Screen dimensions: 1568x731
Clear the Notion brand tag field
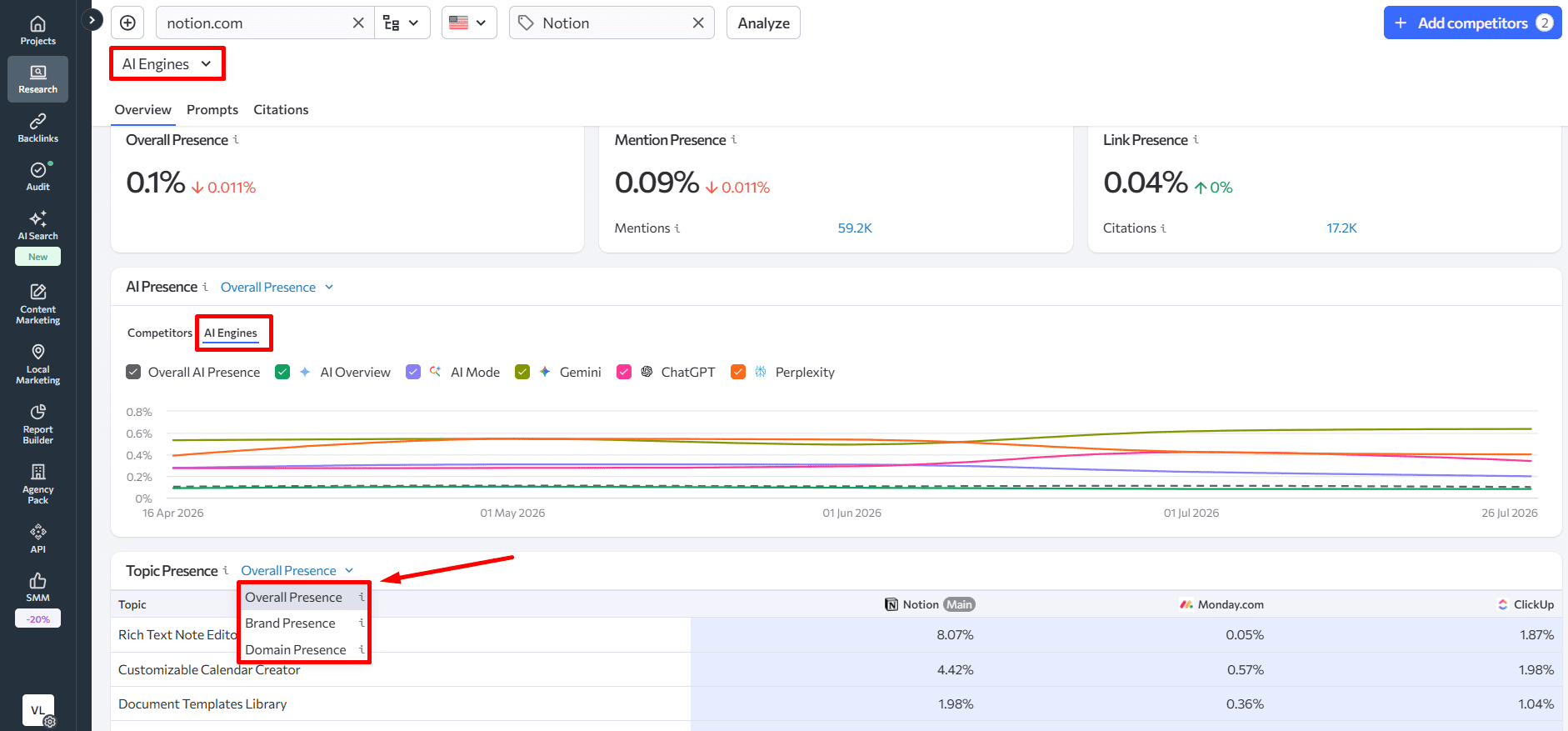coord(698,23)
